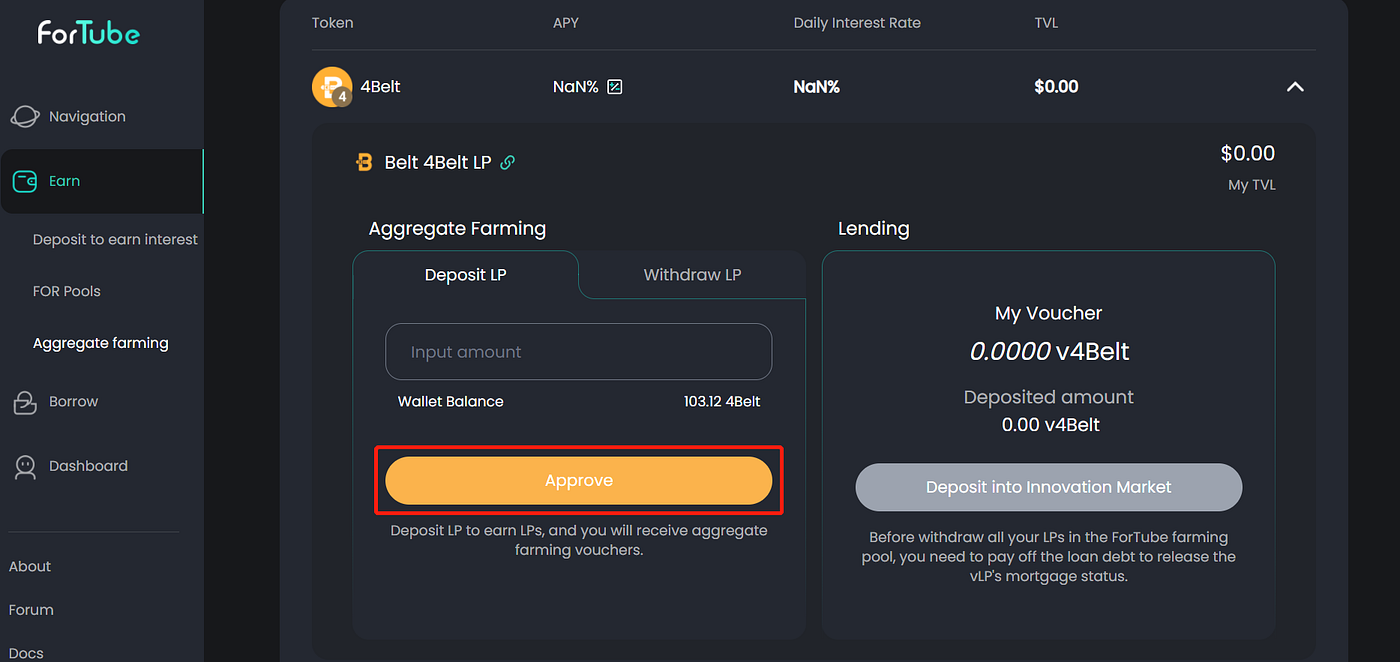Switch to the Withdraw LP tab

coord(692,274)
